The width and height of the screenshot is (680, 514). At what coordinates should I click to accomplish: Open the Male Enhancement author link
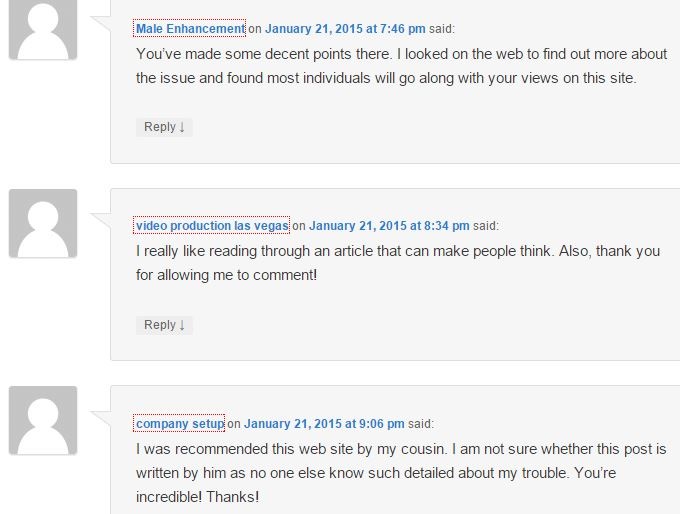click(190, 29)
